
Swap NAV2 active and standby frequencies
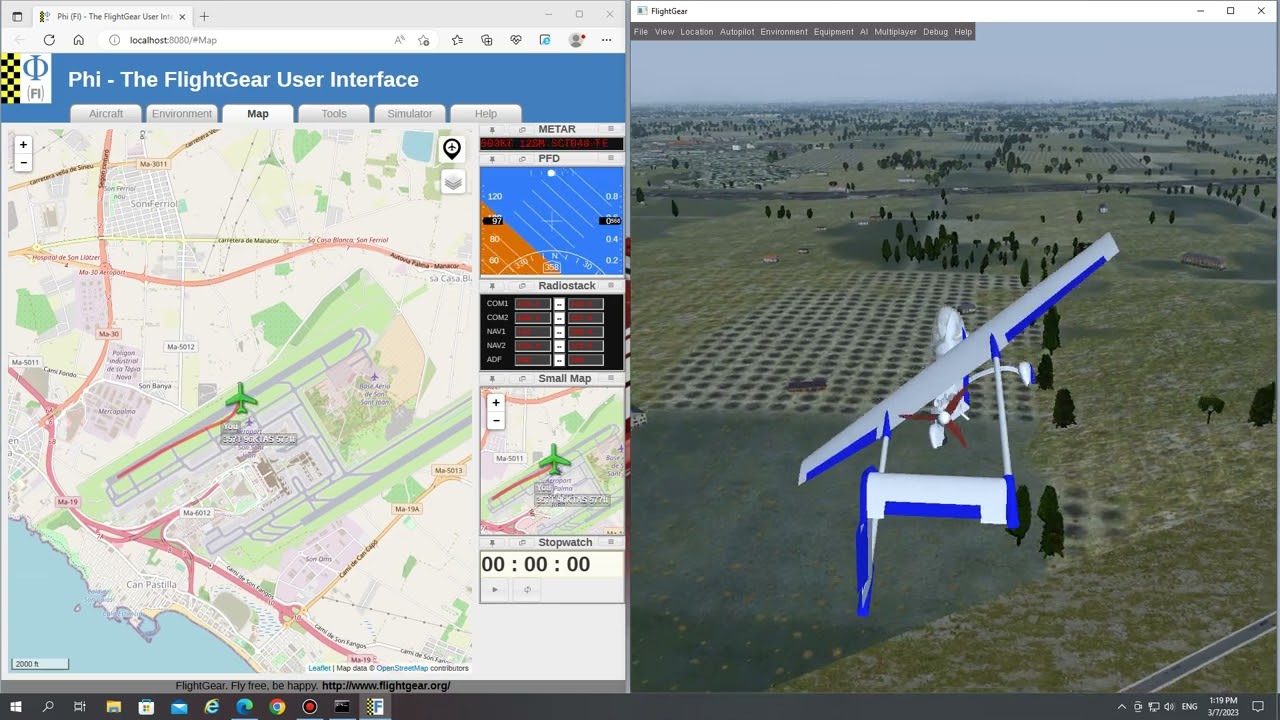click(x=559, y=346)
